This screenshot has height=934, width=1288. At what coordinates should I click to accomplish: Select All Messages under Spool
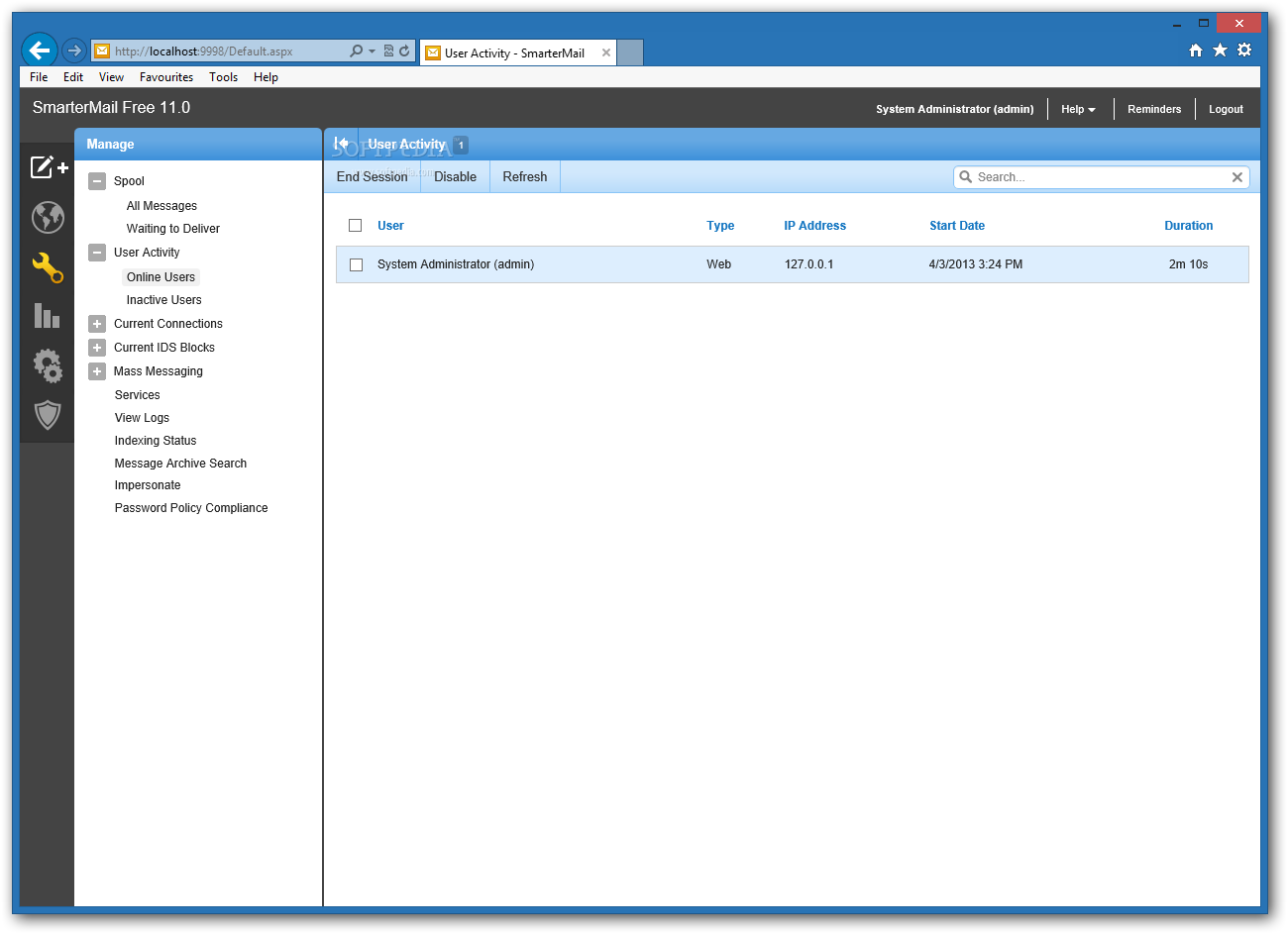pos(161,206)
